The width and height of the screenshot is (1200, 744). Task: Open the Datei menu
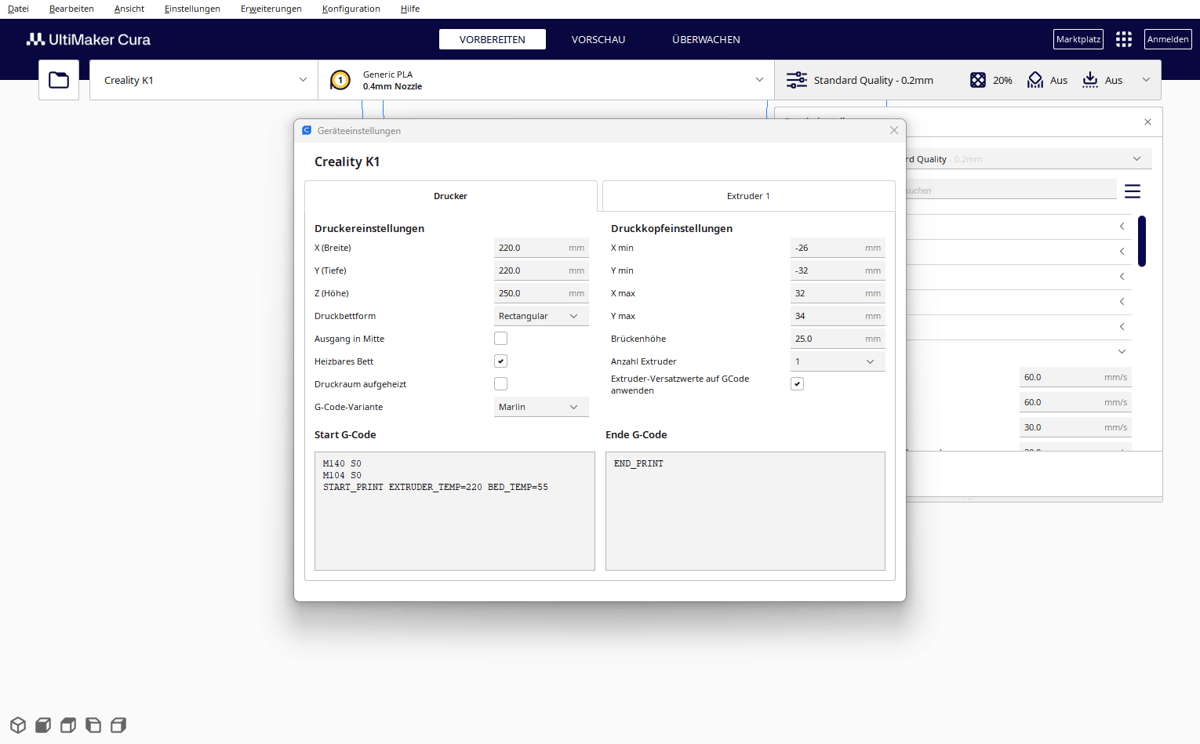pos(18,8)
